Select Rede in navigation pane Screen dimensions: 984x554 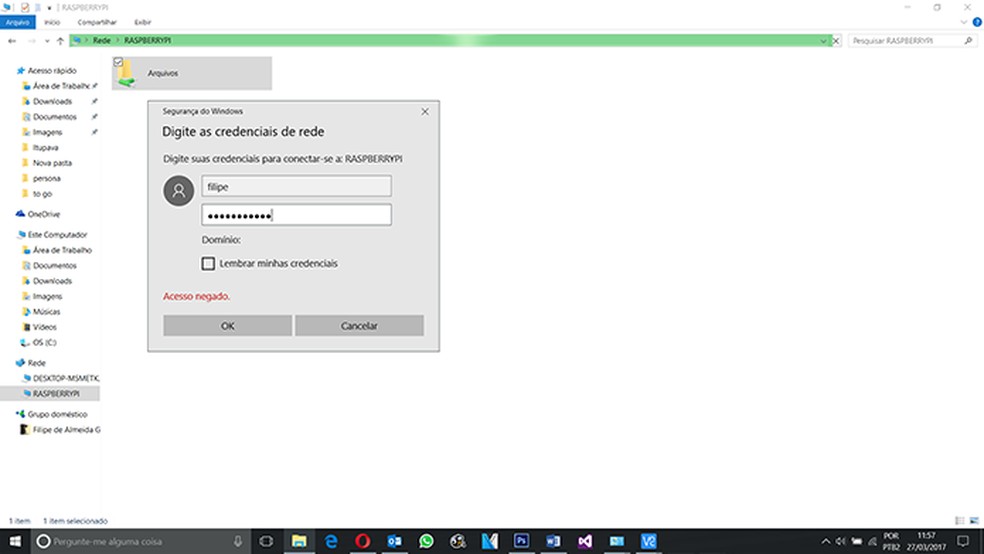[36, 363]
